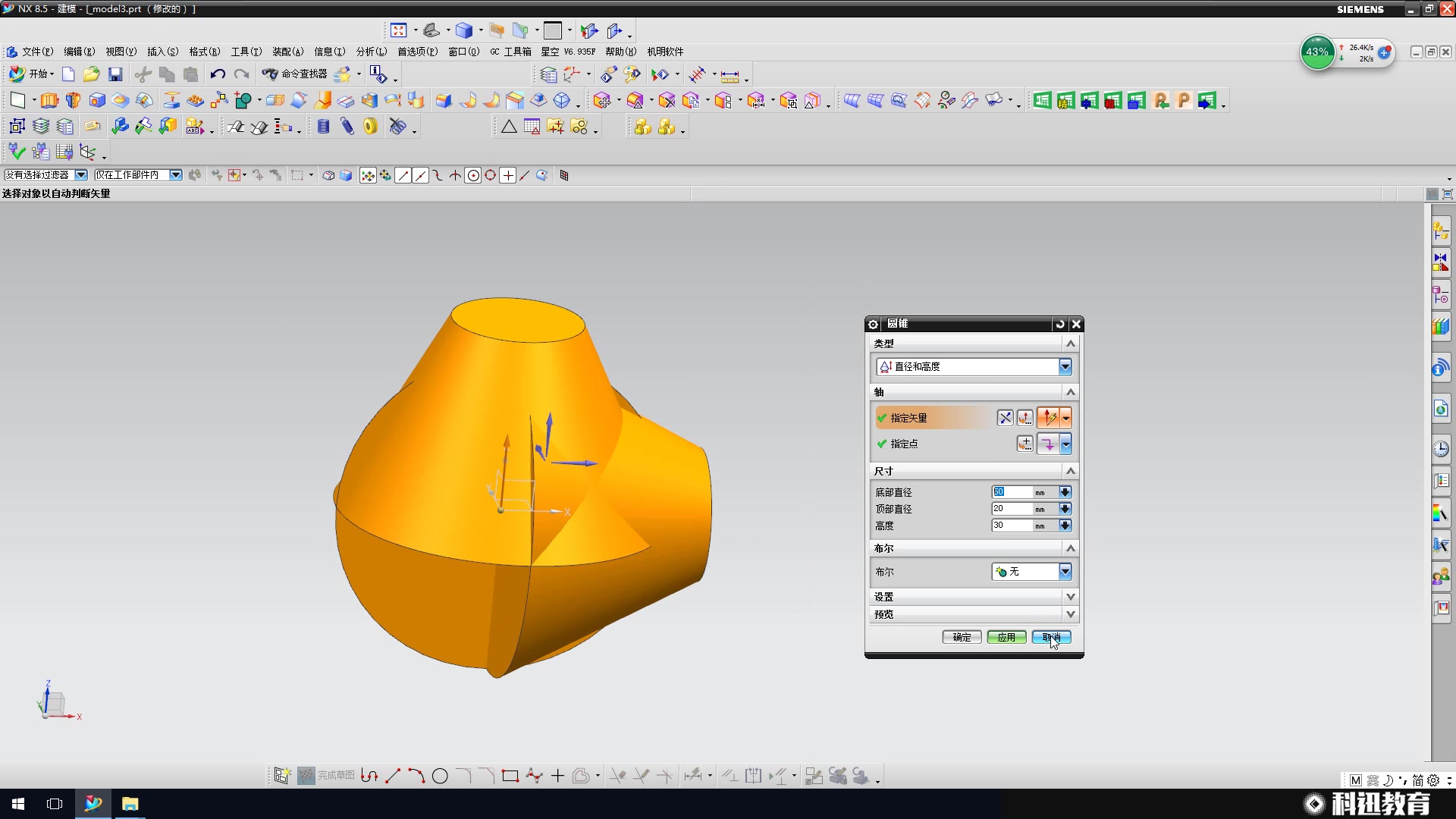Toggle the enable snap points button

click(x=368, y=175)
